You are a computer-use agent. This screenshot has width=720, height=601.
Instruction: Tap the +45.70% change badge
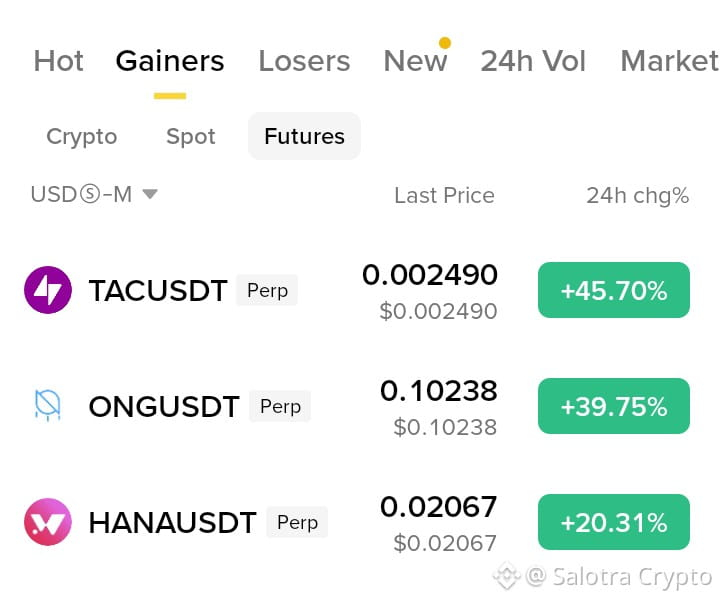coord(614,290)
